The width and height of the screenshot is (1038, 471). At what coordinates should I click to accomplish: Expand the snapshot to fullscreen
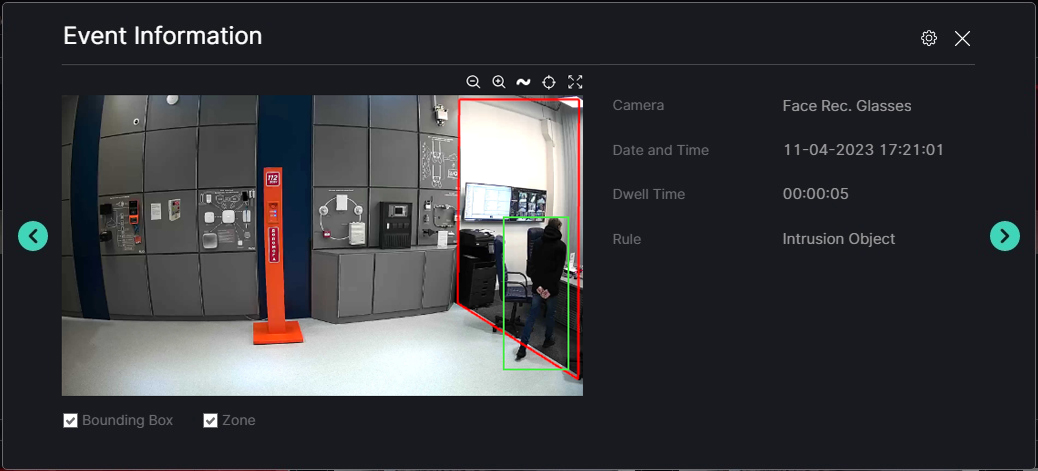[x=575, y=81]
